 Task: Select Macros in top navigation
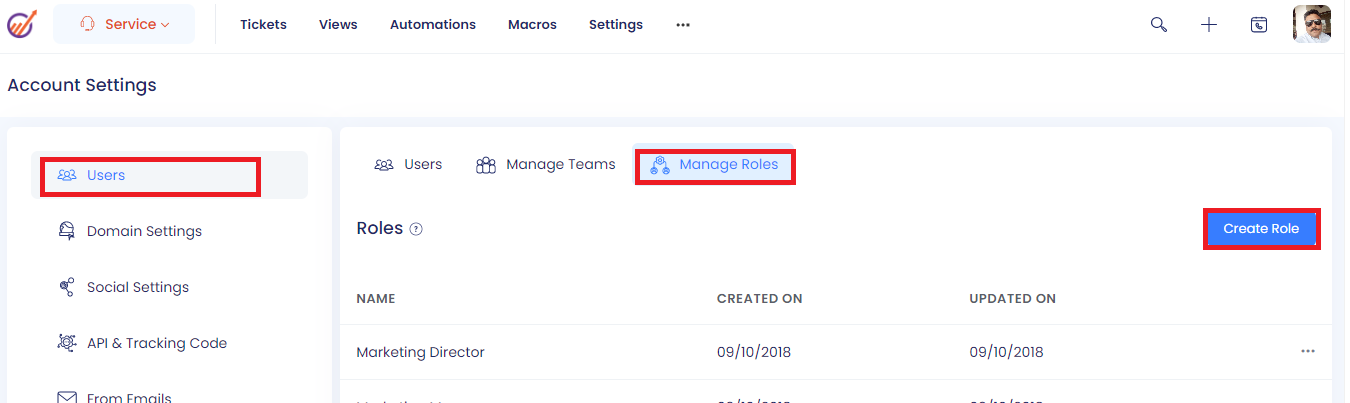[532, 24]
